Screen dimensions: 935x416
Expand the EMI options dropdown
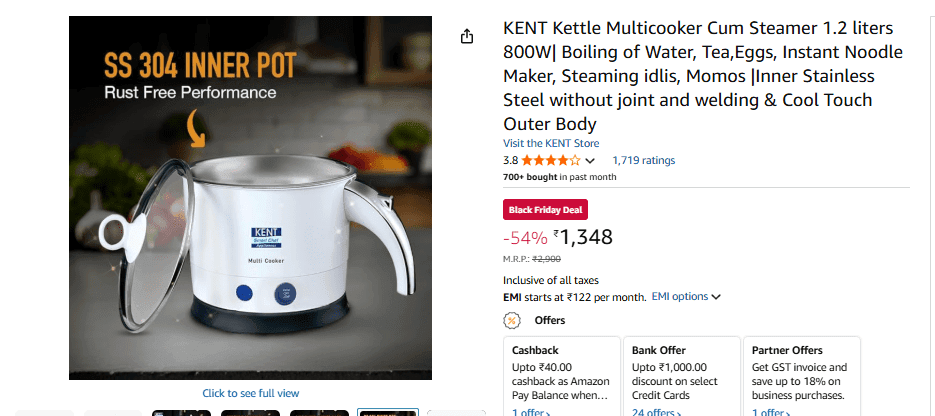[686, 297]
